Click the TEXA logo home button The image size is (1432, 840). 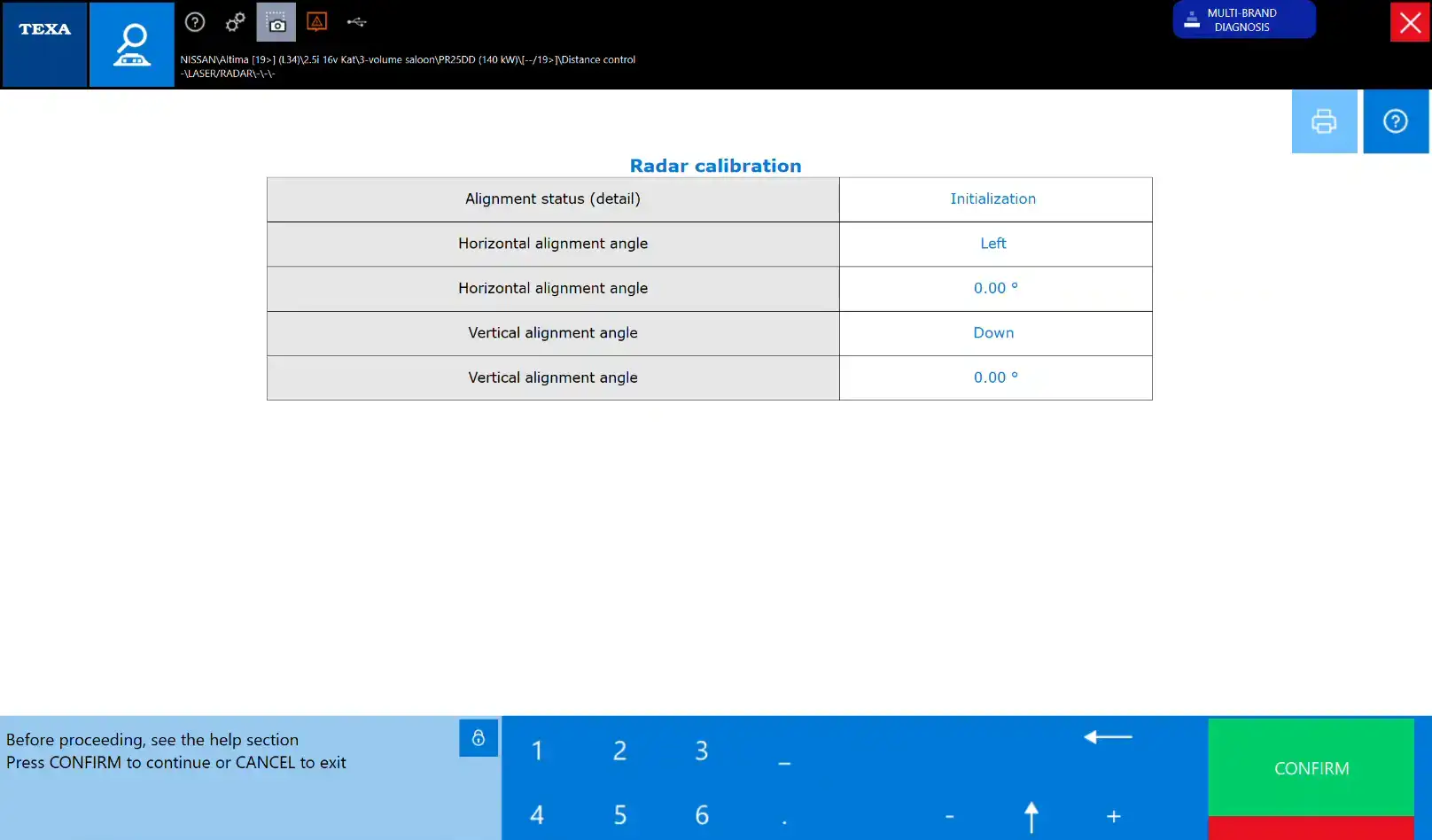point(44,44)
